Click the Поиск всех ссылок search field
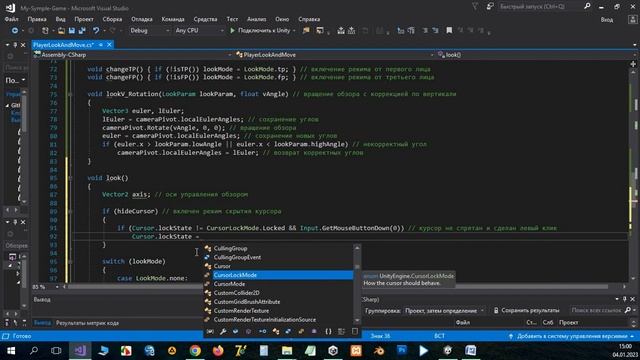 [598, 311]
